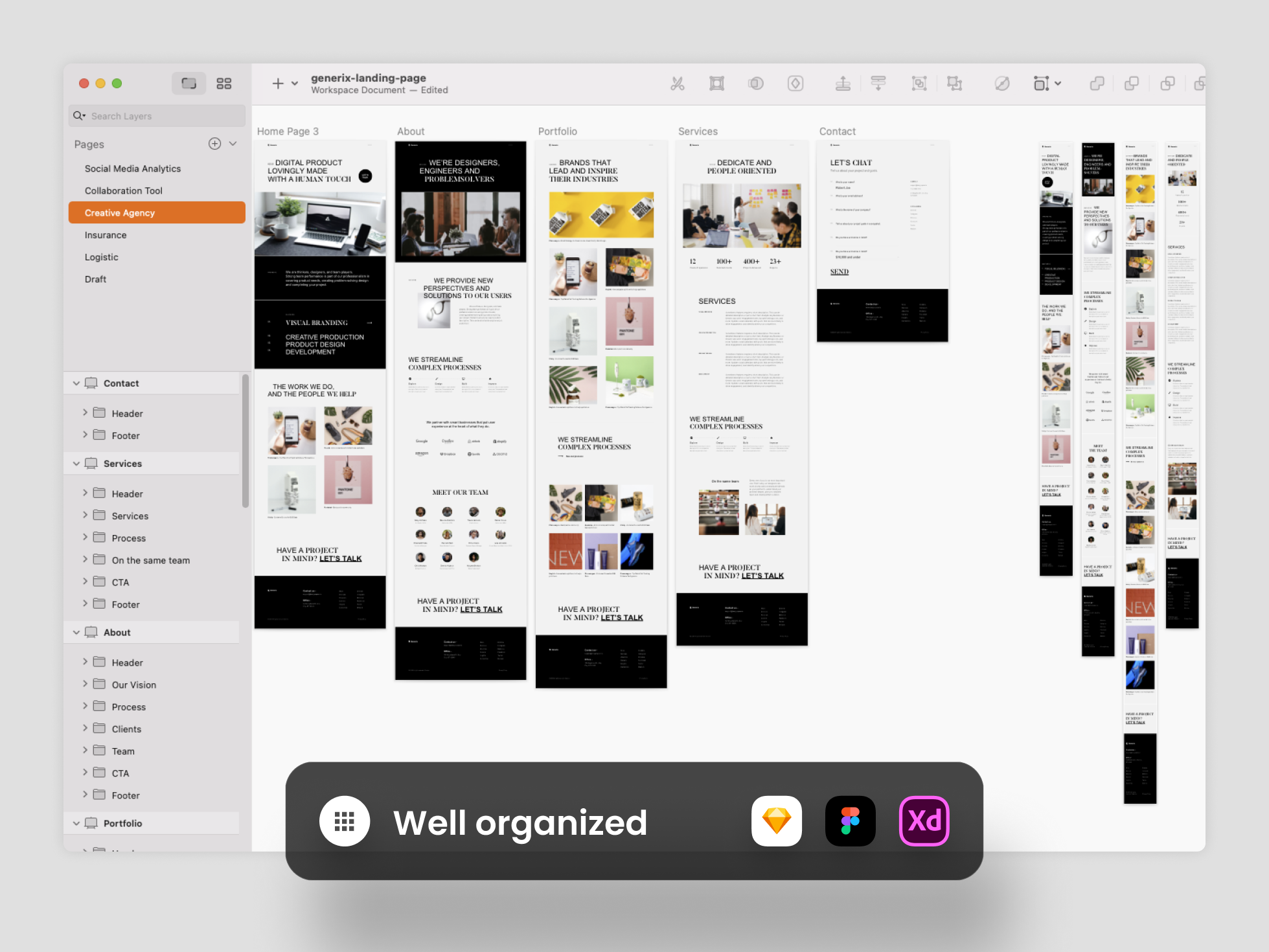
Task: Click the scissors (trim) toolbar icon
Action: (x=678, y=83)
